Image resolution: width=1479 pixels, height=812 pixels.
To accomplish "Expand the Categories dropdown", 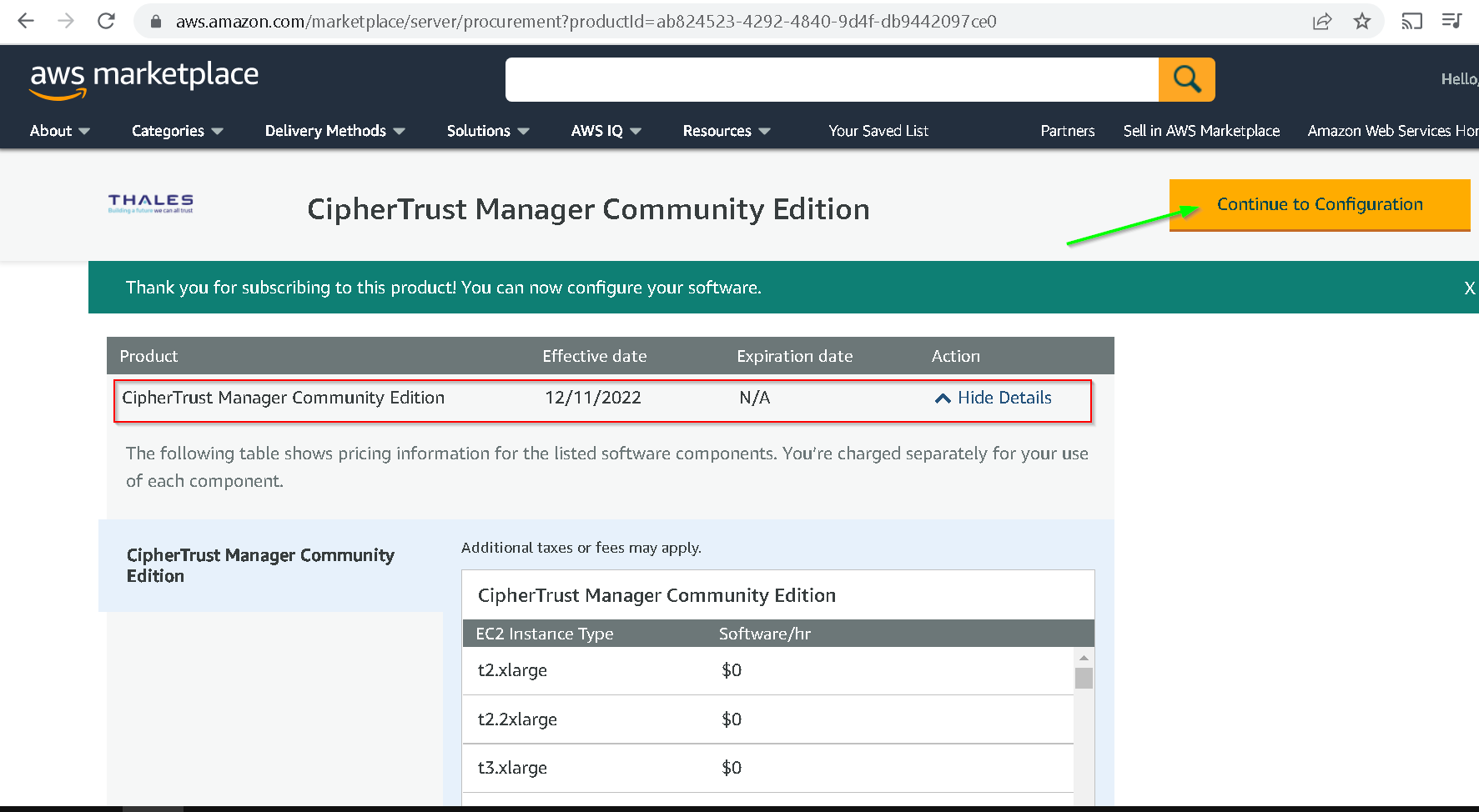I will tap(178, 131).
